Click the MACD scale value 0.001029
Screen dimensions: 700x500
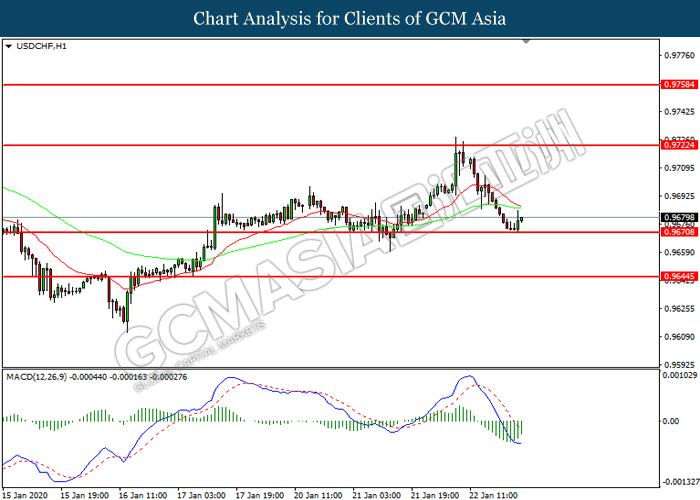[x=679, y=375]
